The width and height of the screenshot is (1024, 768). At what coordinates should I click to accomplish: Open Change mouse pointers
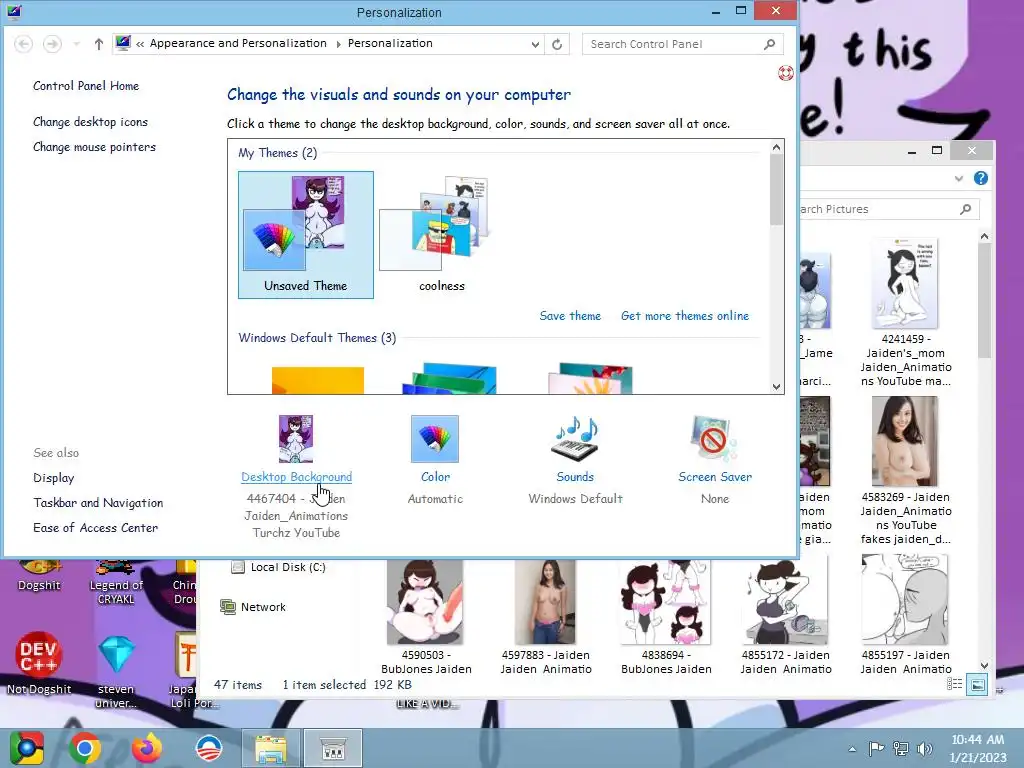point(94,147)
